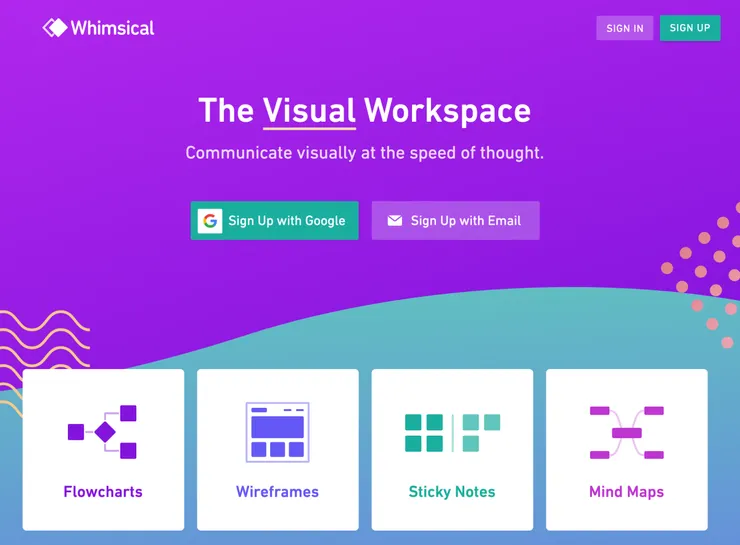Open the Whimsical wordmark text
Viewport: 740px width, 545px height.
click(112, 28)
